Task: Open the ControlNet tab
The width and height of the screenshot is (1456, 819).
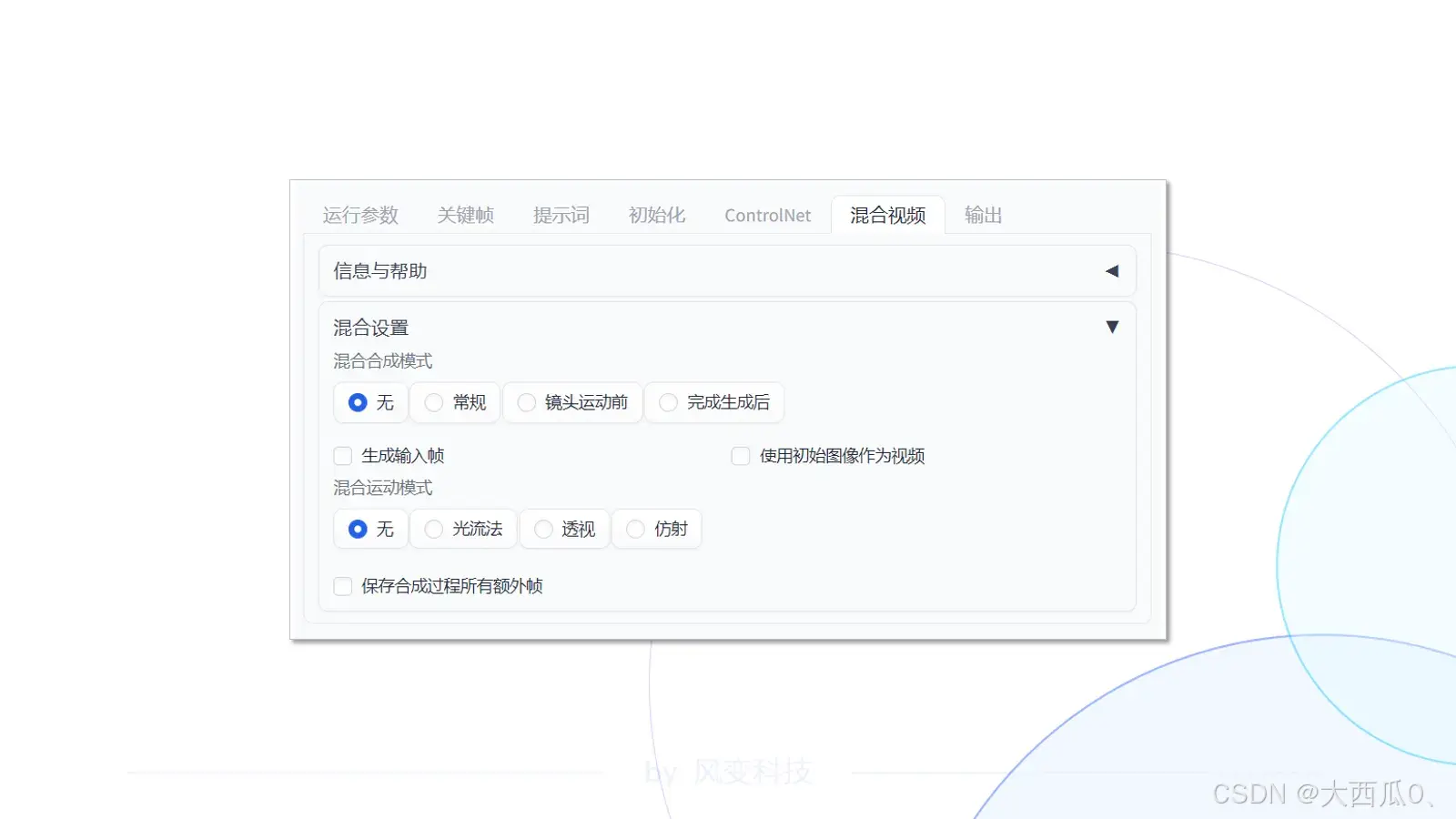Action: (x=767, y=216)
